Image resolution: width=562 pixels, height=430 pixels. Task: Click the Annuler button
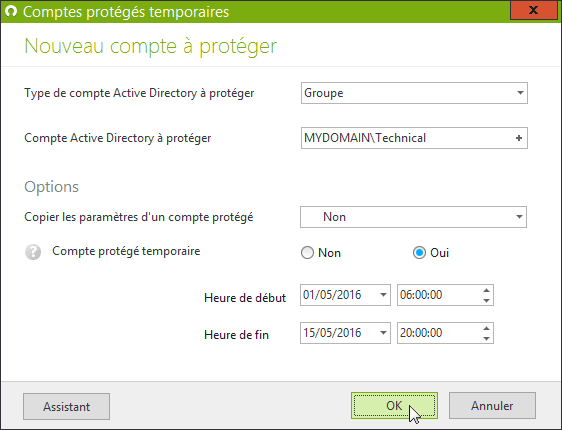tap(492, 406)
